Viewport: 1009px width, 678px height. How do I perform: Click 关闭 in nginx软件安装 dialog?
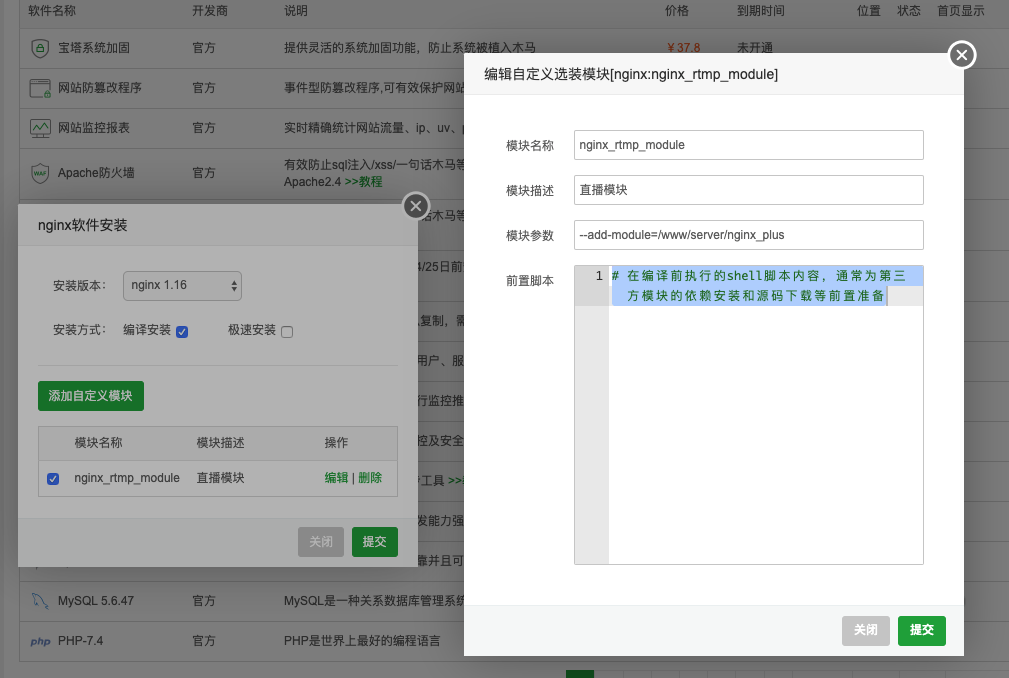coord(320,542)
